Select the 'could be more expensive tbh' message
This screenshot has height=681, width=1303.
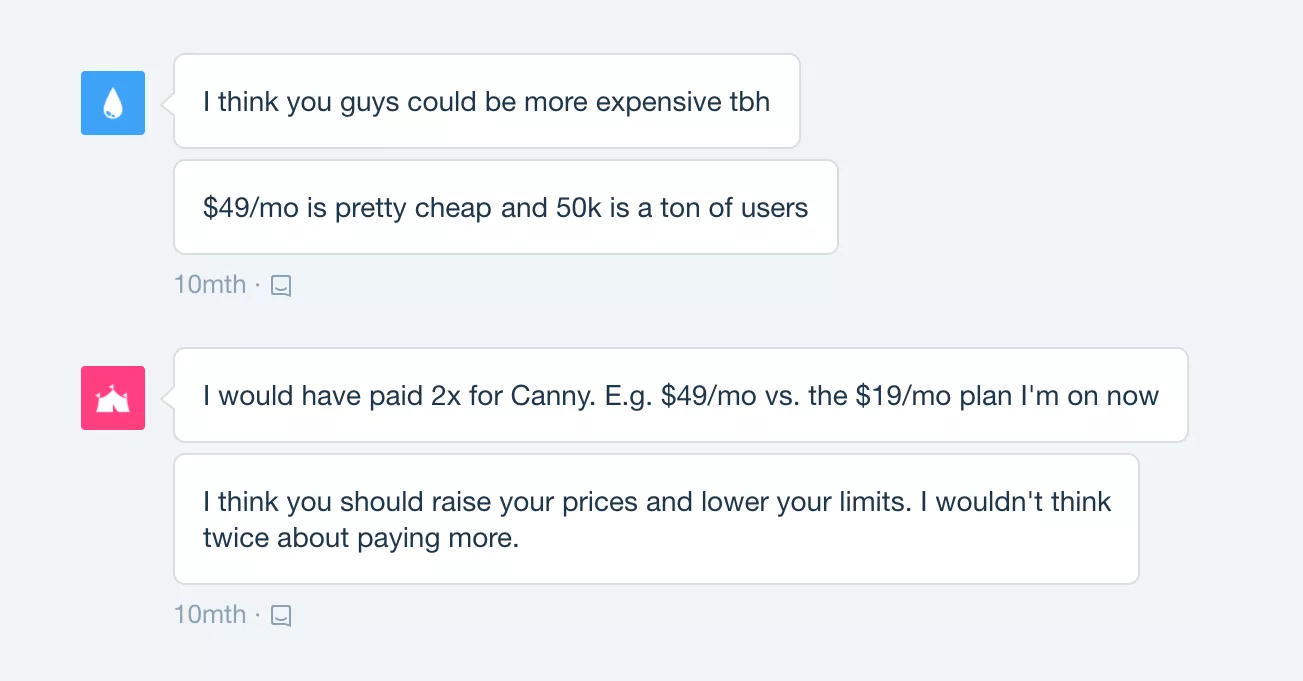click(486, 102)
